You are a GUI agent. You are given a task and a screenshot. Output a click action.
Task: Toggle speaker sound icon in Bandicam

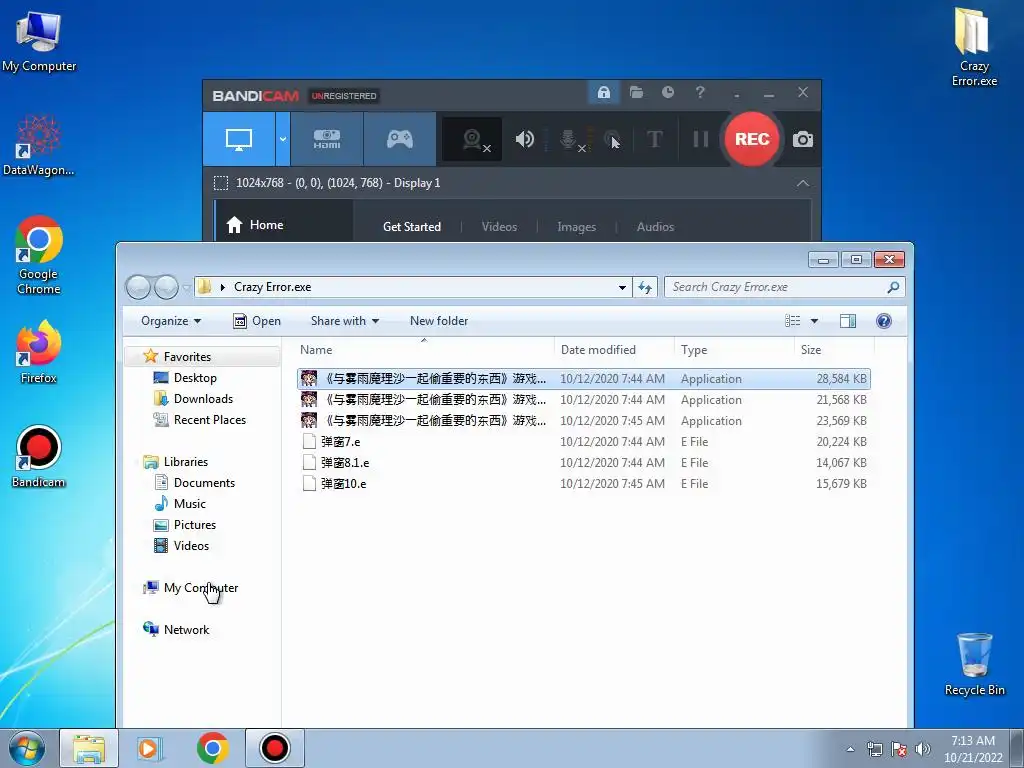[524, 139]
